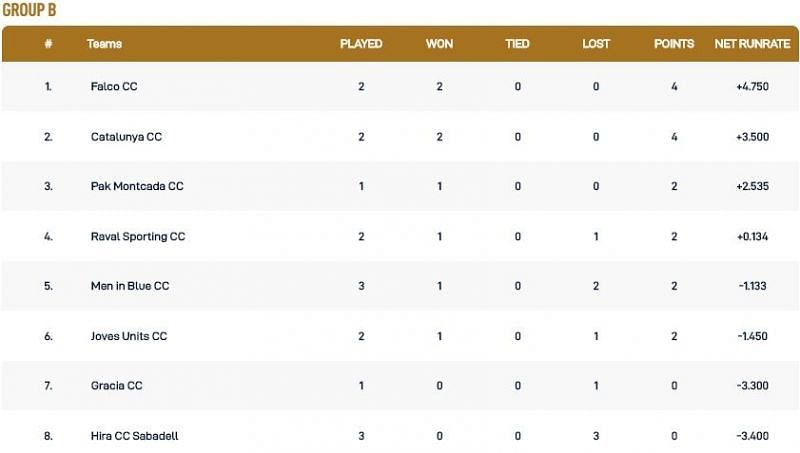This screenshot has width=800, height=453.
Task: Select the Joves Units CC team
Action: point(129,336)
